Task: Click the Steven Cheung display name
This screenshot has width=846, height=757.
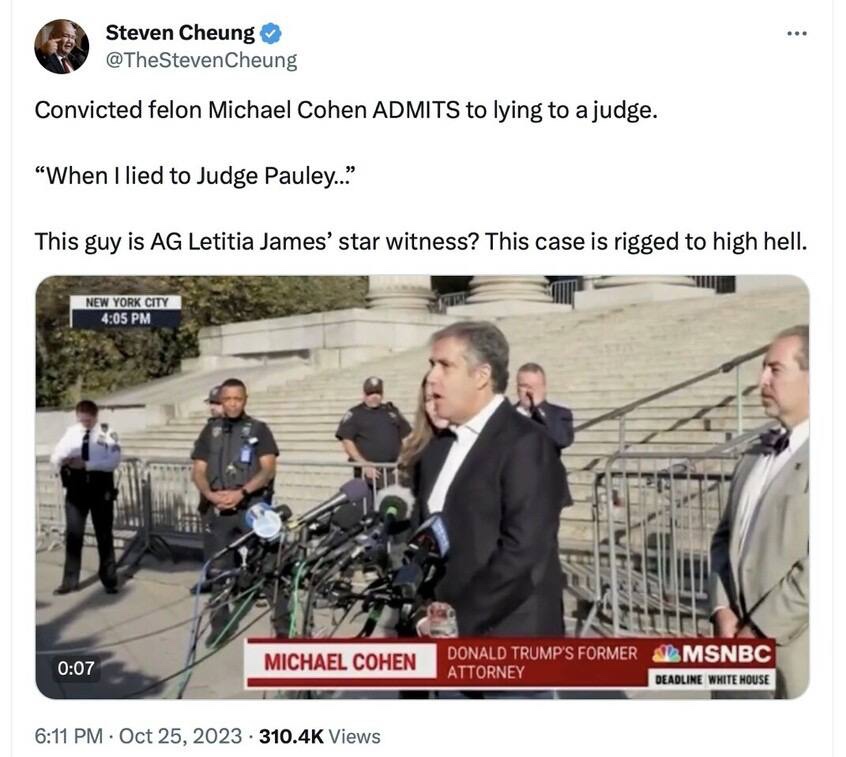Action: pos(180,33)
